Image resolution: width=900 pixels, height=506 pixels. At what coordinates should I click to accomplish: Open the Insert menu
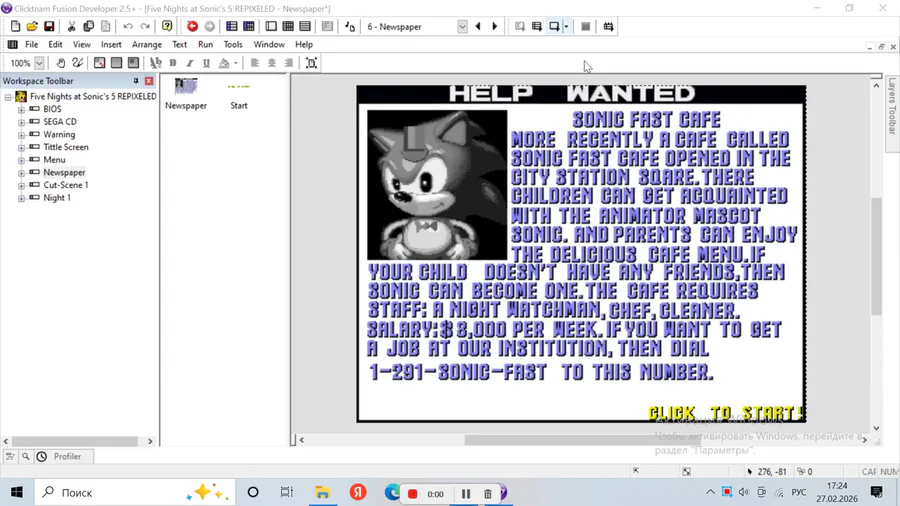[111, 44]
